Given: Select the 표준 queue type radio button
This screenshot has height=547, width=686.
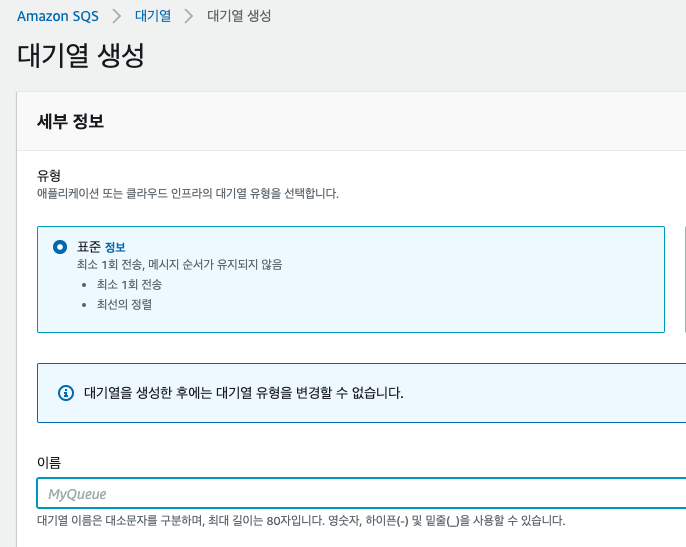Looking at the screenshot, I should 60,247.
